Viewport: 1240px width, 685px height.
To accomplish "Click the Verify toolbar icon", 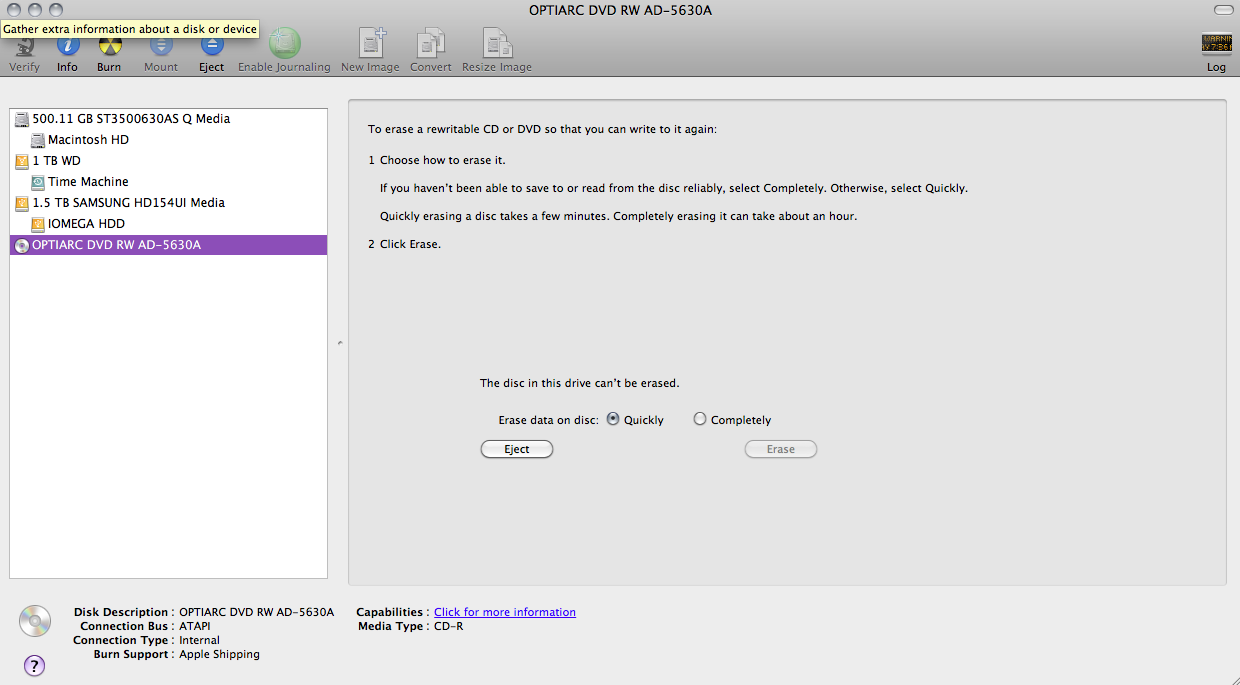I will click(24, 47).
